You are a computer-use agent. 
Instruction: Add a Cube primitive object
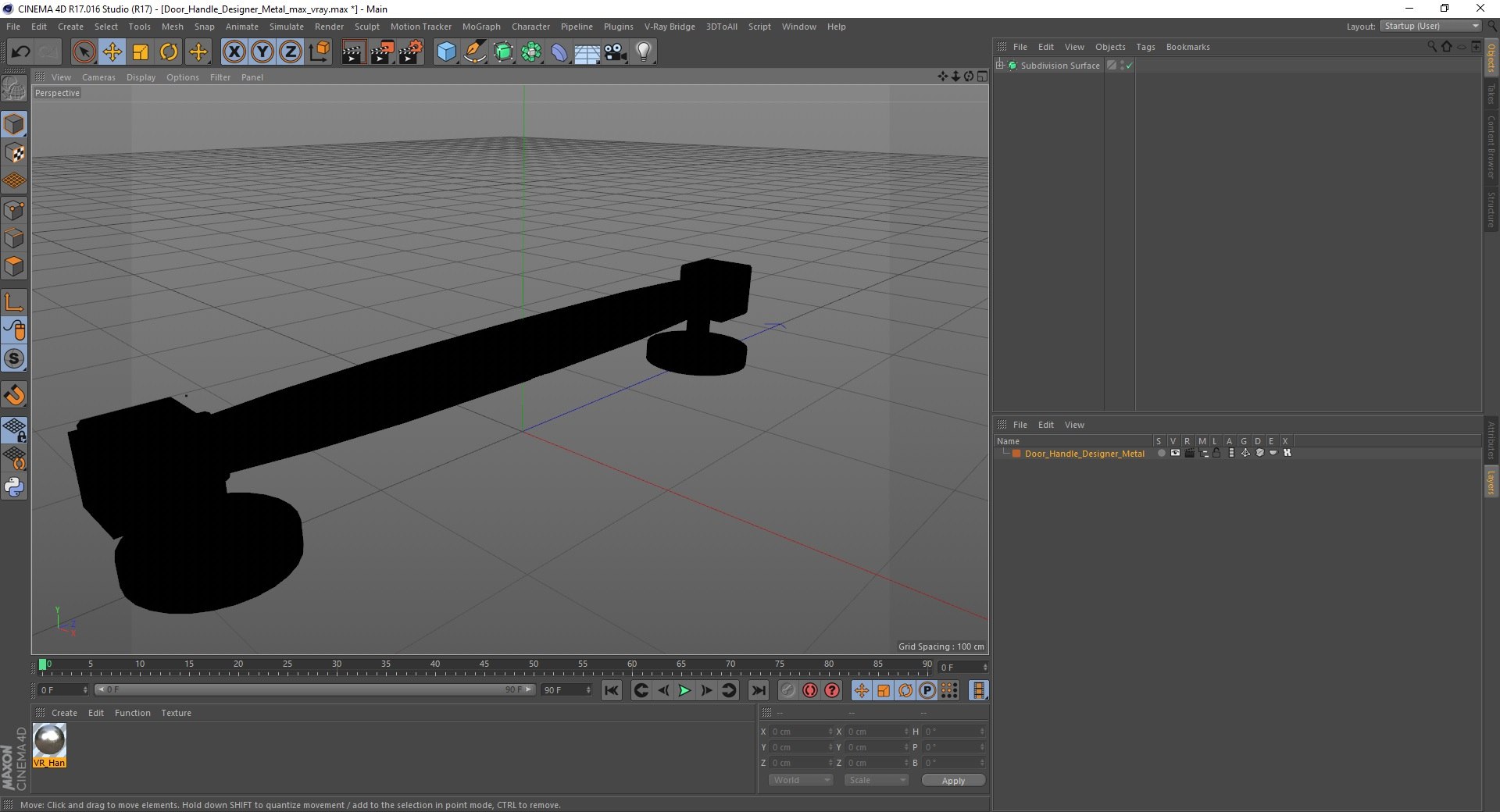pyautogui.click(x=446, y=52)
